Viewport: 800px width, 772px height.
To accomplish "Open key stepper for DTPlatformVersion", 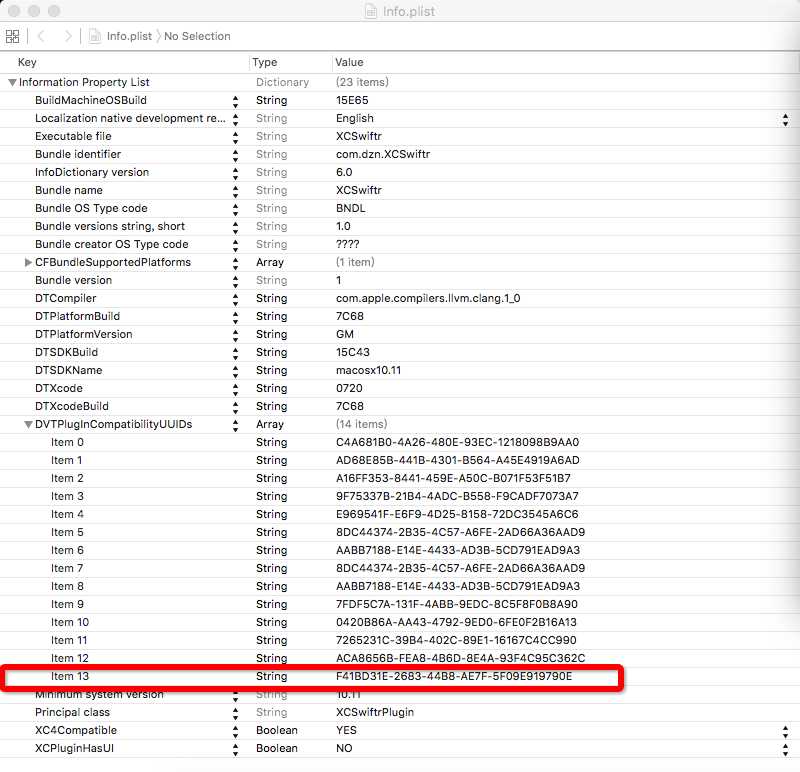I will (x=235, y=335).
